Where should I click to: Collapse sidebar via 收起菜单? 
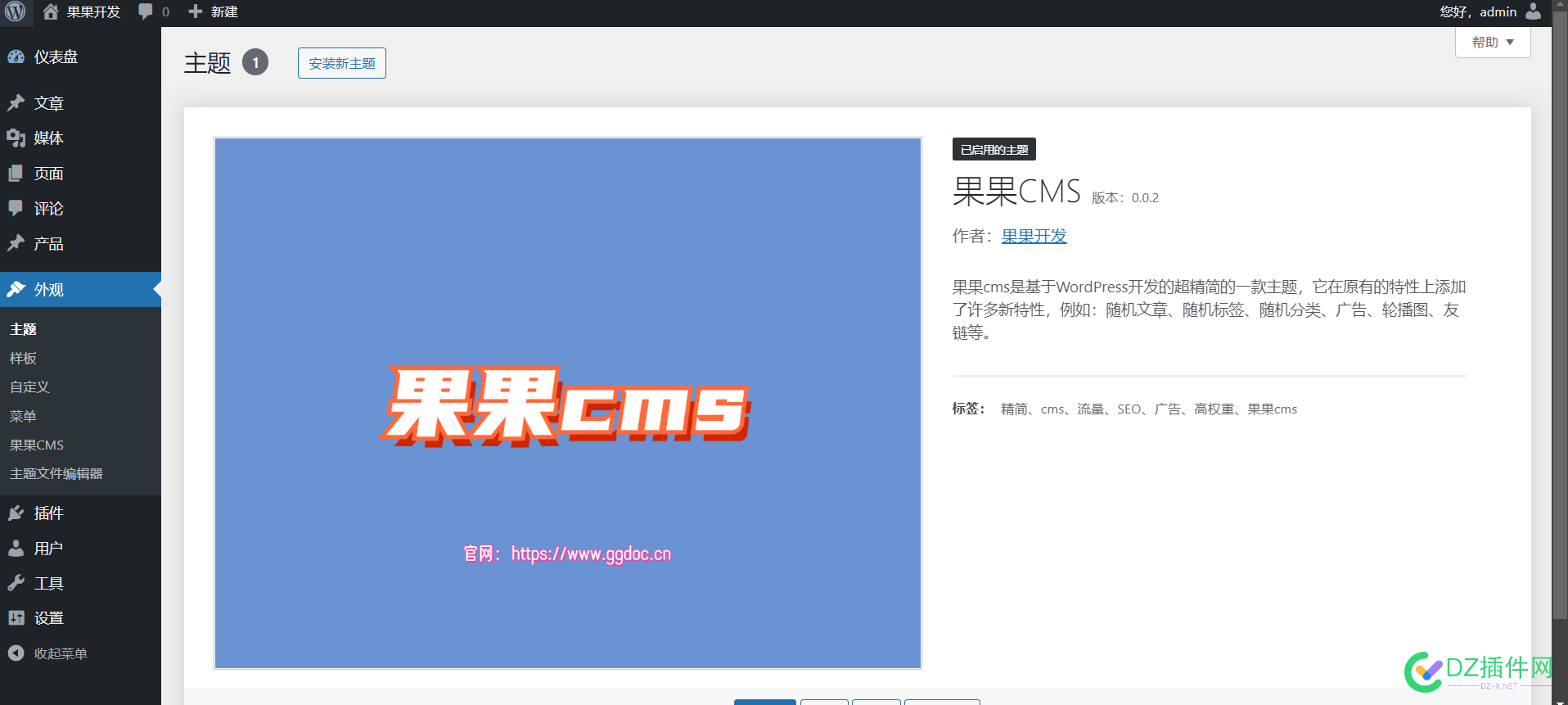point(80,653)
